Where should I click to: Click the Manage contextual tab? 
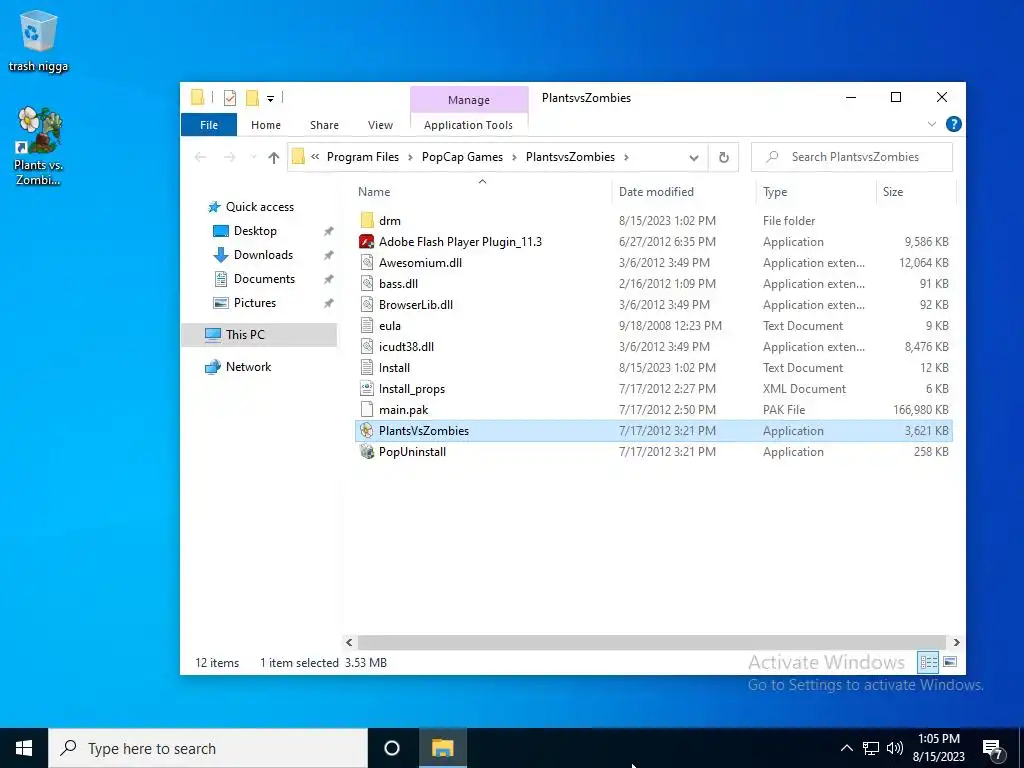pos(469,99)
